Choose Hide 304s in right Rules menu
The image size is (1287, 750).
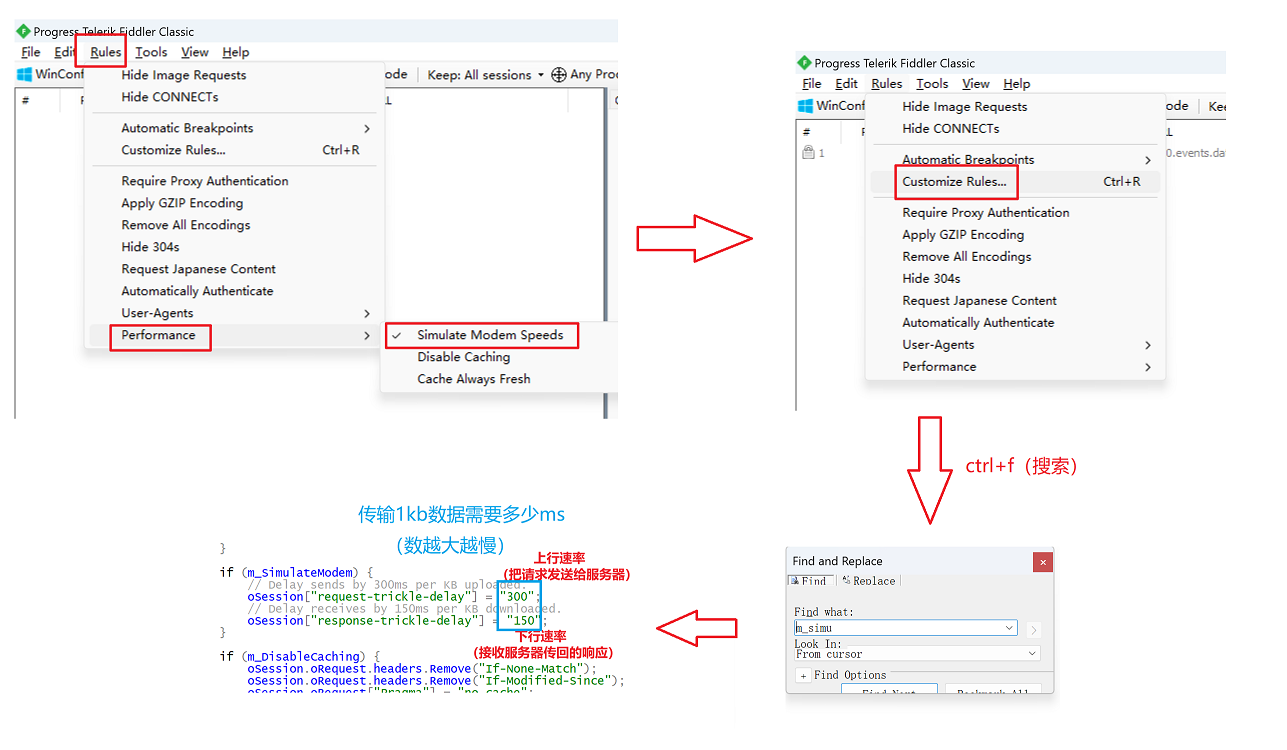931,279
